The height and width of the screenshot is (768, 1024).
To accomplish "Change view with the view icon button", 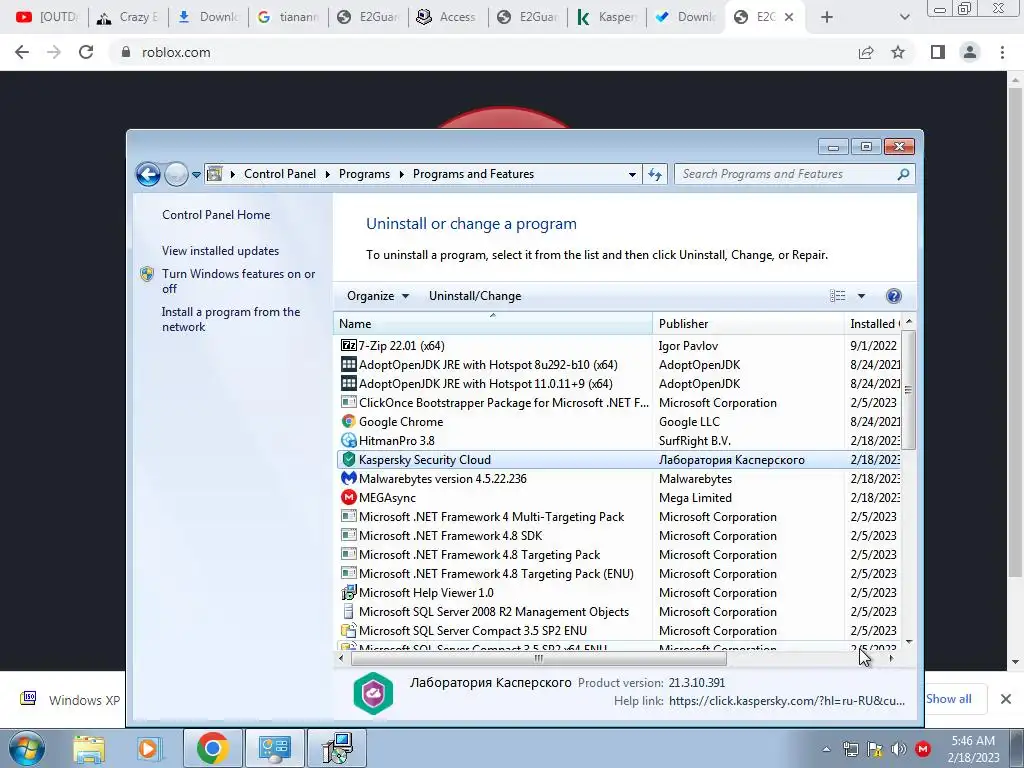I will click(838, 296).
